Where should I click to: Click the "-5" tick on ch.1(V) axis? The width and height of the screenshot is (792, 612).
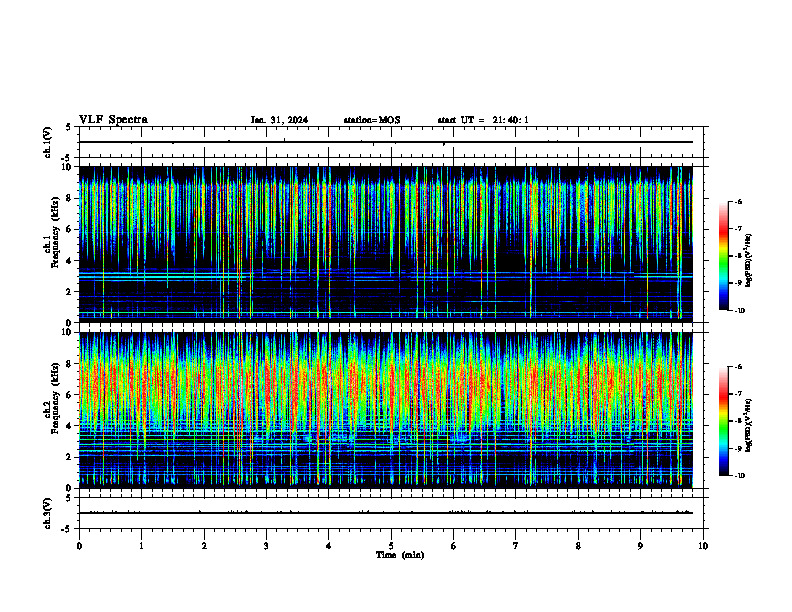pos(67,158)
